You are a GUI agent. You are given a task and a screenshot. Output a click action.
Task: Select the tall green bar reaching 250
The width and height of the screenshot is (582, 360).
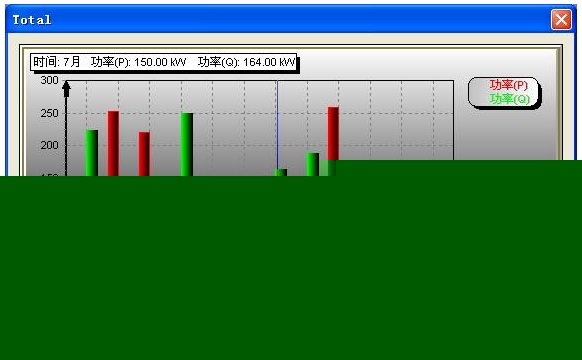tap(187, 144)
